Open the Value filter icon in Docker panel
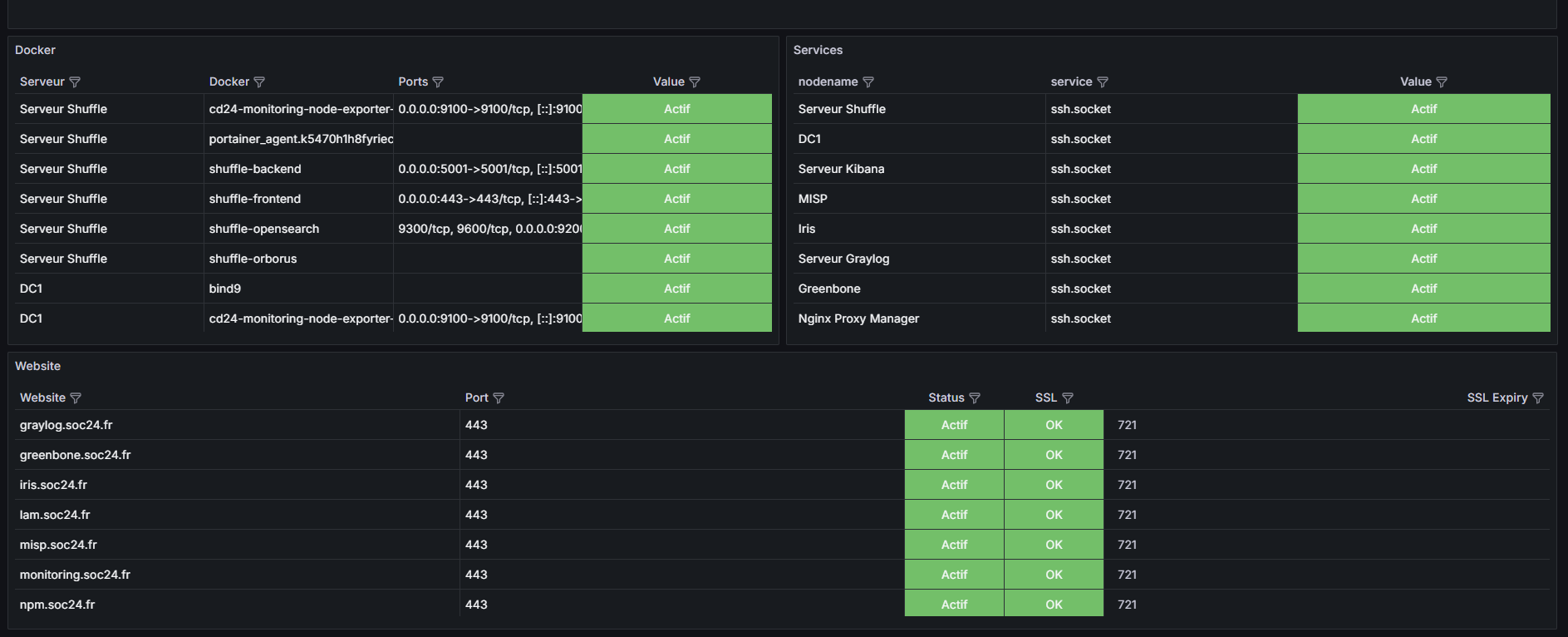The image size is (1568, 637). point(695,81)
